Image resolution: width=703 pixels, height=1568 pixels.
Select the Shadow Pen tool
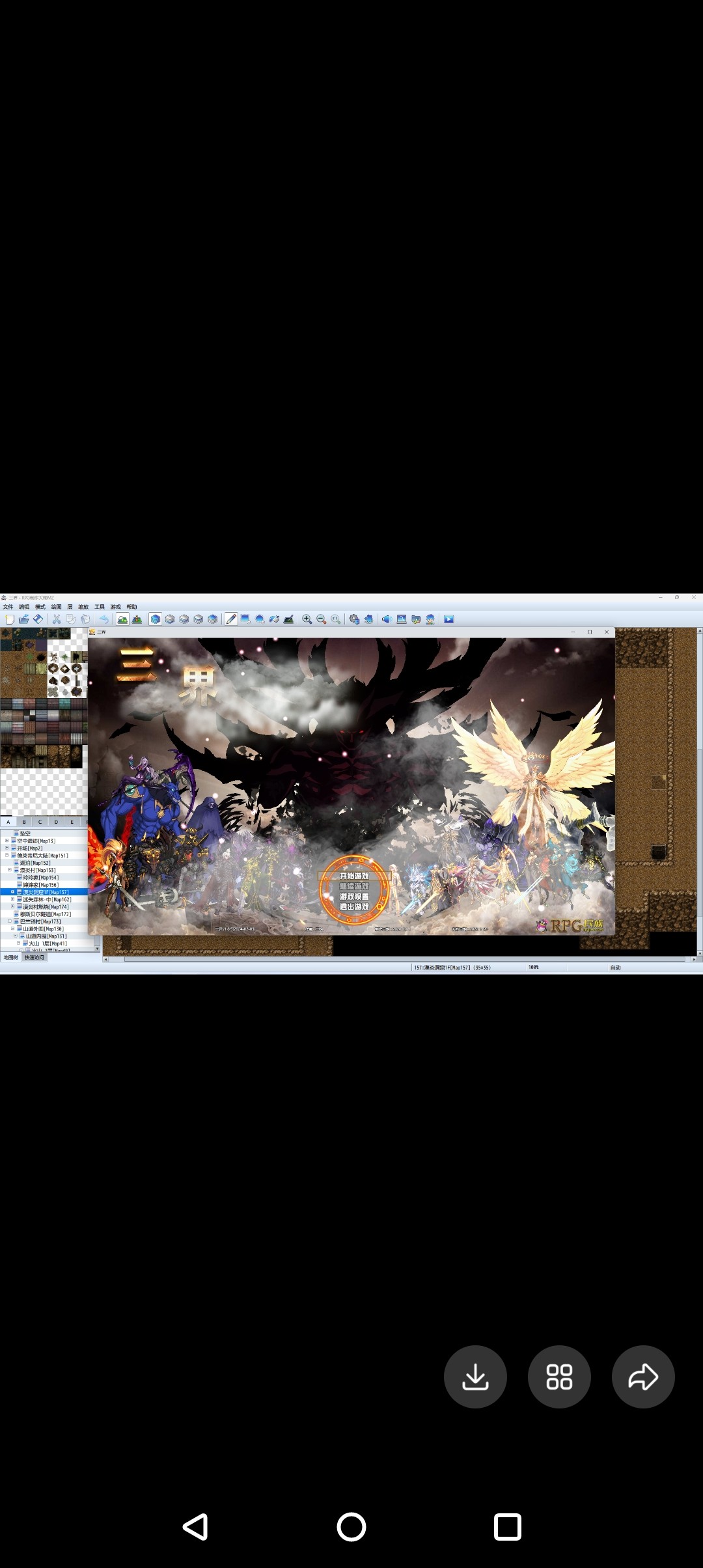click(x=288, y=619)
